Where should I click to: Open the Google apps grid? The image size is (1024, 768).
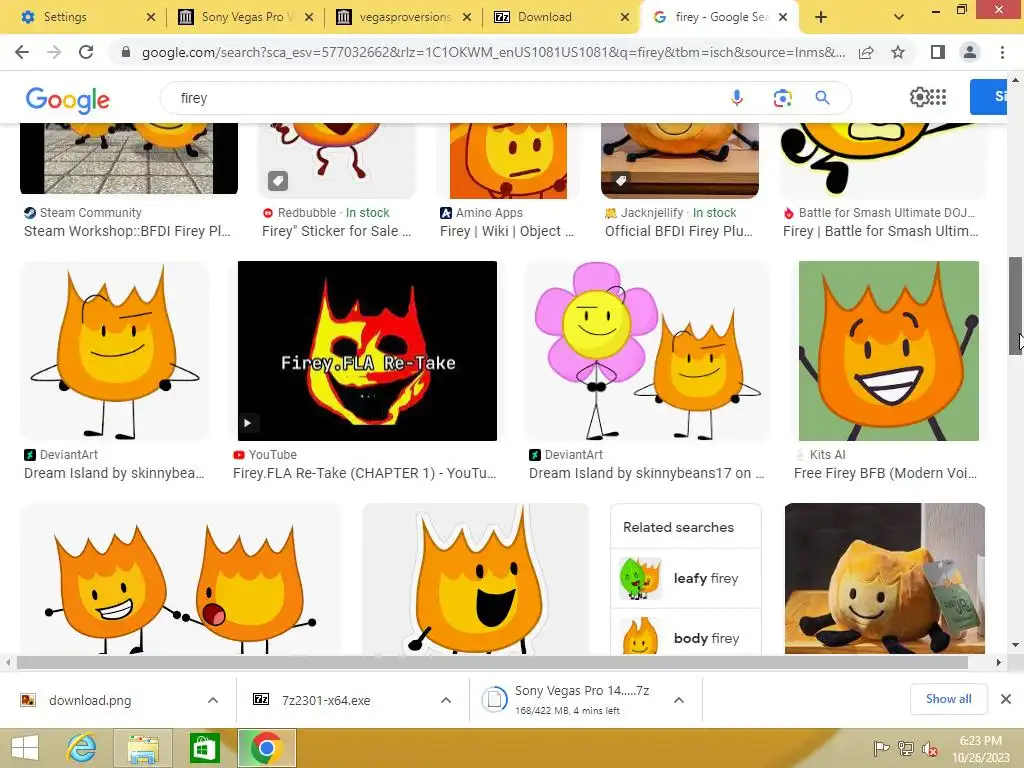click(x=938, y=97)
